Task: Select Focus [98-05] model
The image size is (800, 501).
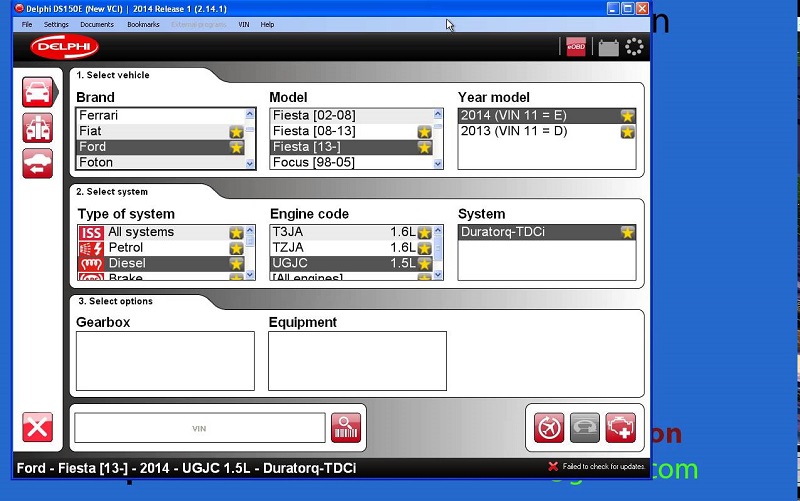Action: coord(352,163)
